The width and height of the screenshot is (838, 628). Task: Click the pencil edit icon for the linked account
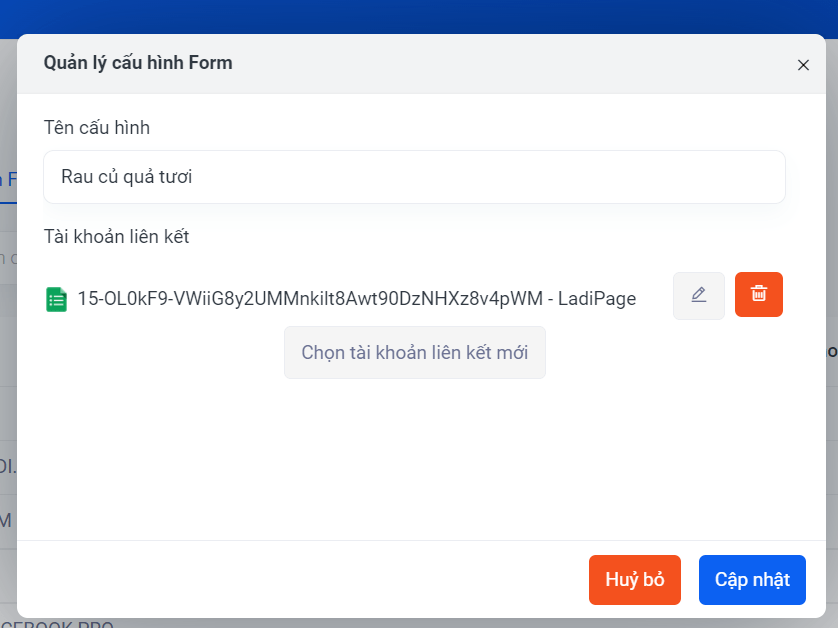coord(699,296)
